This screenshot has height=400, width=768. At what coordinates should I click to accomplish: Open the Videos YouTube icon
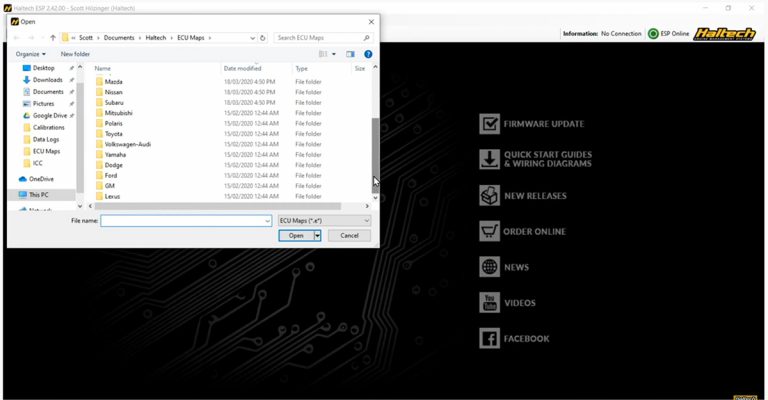coord(489,303)
